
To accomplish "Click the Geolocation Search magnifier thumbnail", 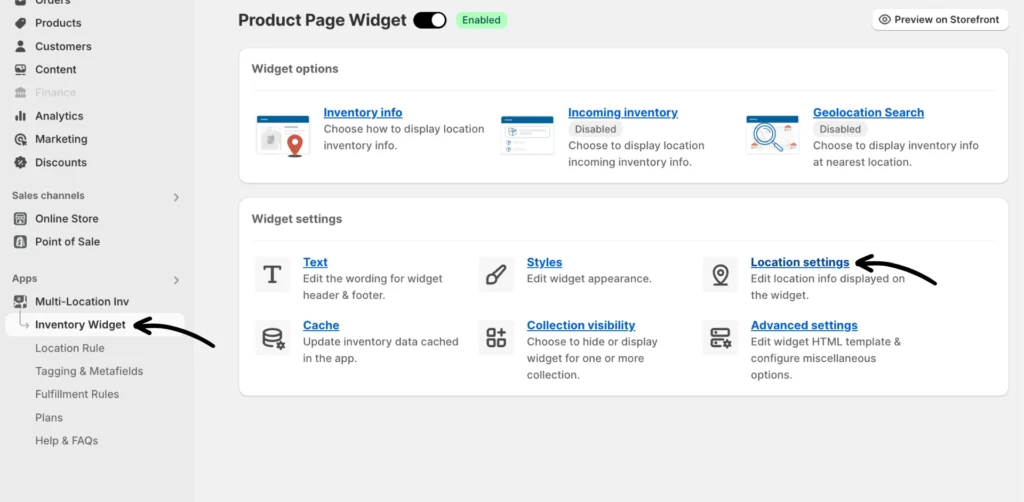I will (x=772, y=135).
